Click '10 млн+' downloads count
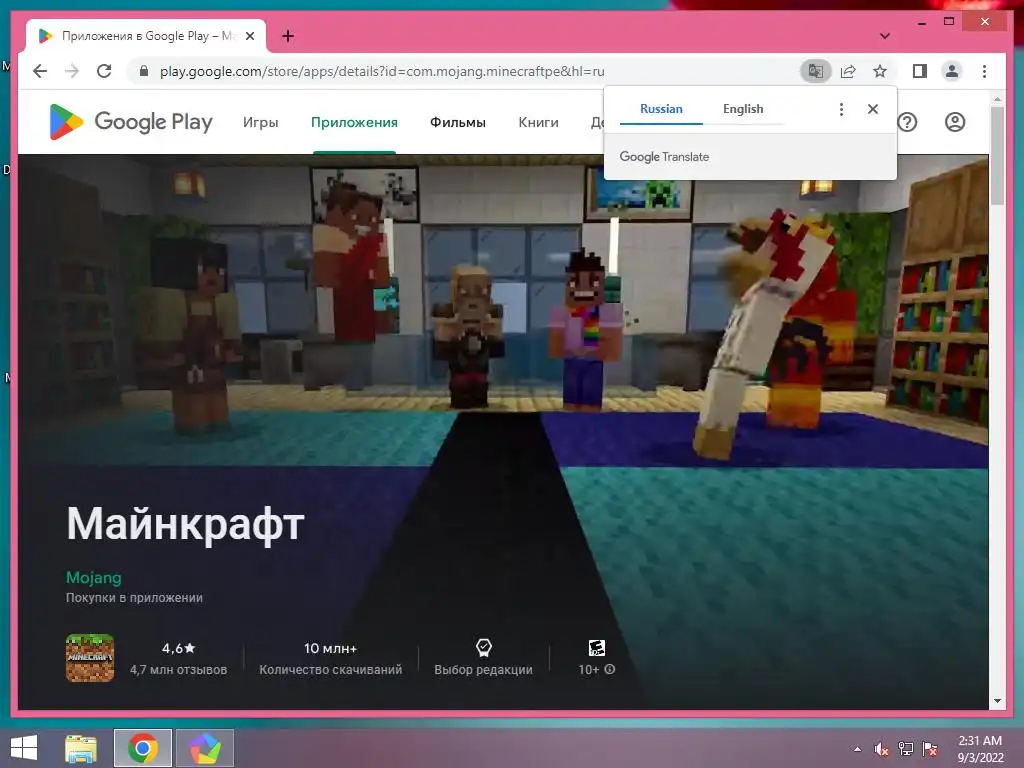The width and height of the screenshot is (1024, 768). 330,648
